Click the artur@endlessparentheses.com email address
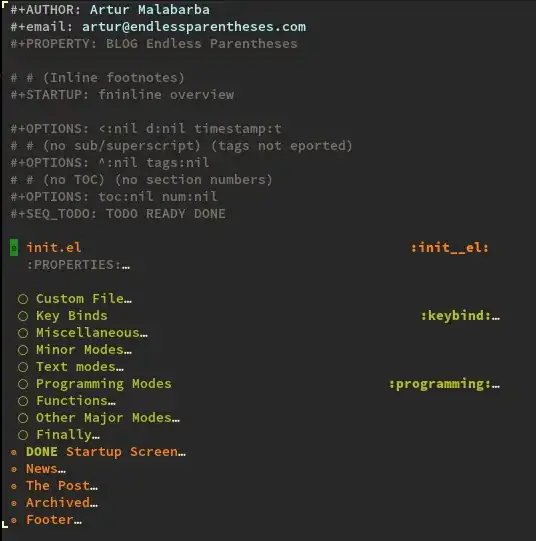Viewport: 536px width, 541px height. 194,27
